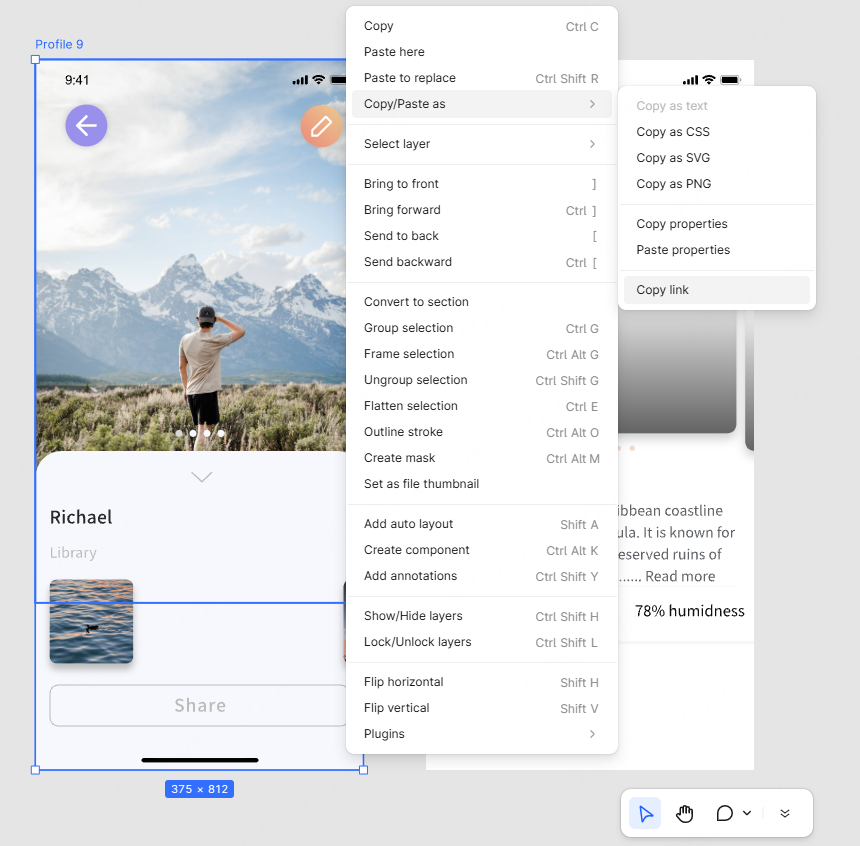Click the Profile 9 frame label
This screenshot has height=846, width=860.
59,45
